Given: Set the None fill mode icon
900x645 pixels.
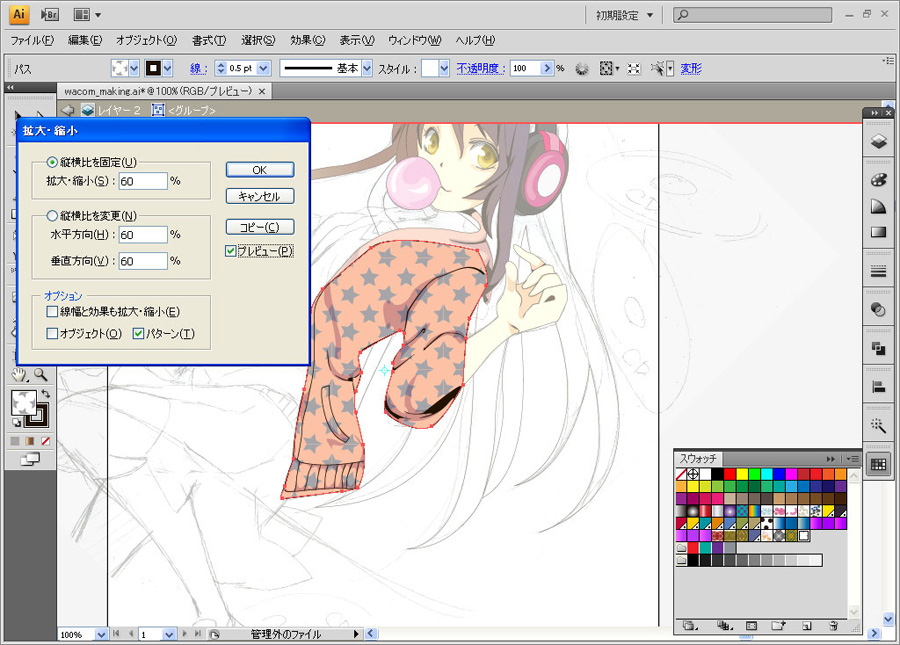Looking at the screenshot, I should click(x=45, y=441).
